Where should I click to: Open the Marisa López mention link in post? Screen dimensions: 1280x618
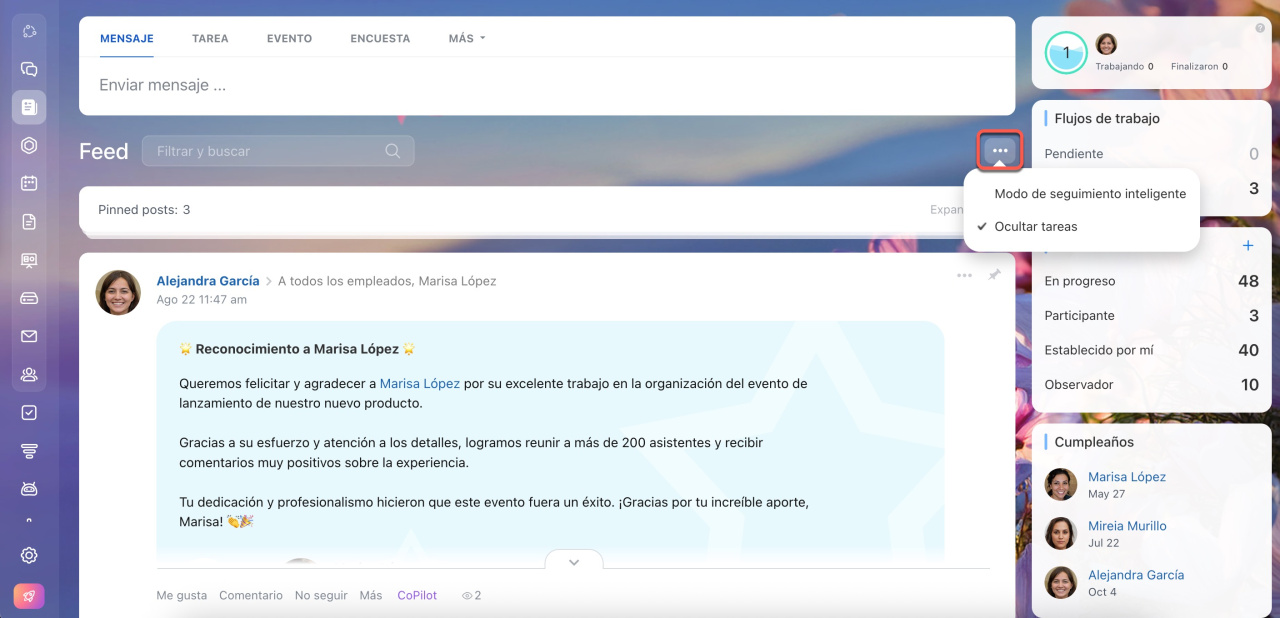click(420, 383)
